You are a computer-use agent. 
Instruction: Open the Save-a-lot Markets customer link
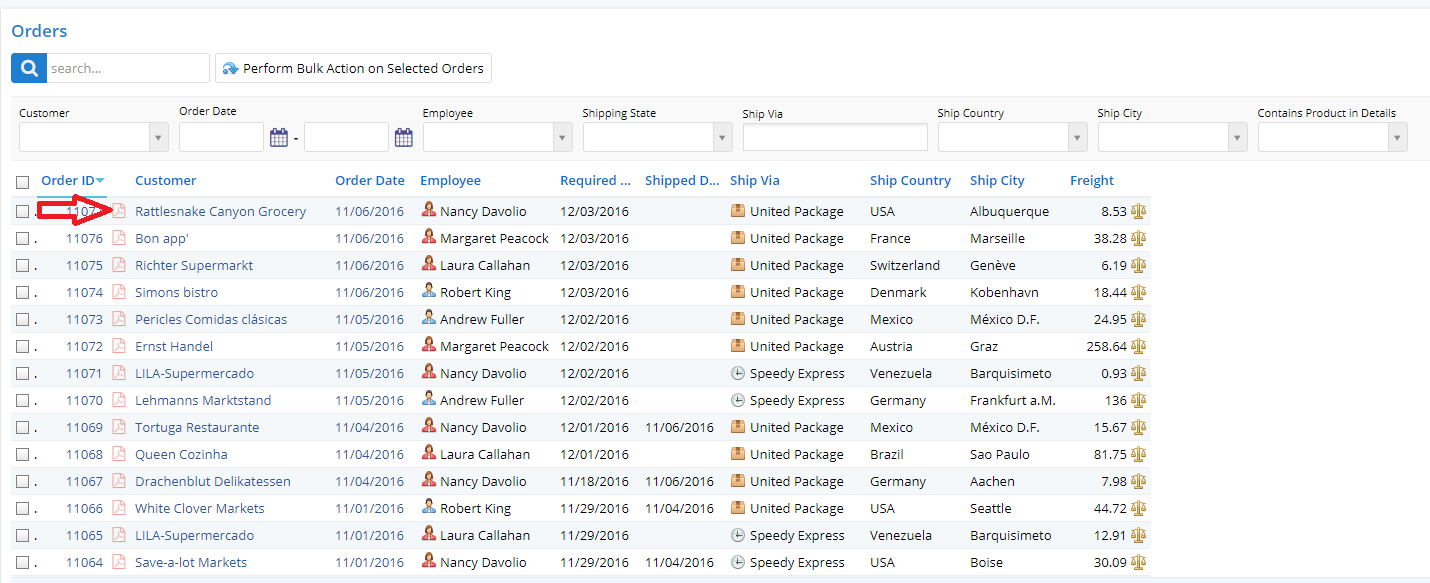191,562
